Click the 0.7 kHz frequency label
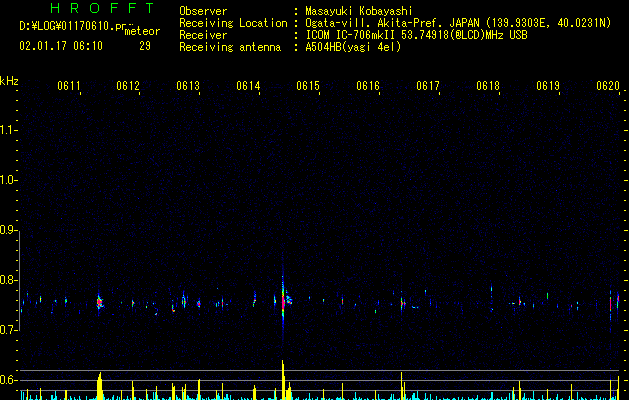629x400 pixels. pyautogui.click(x=9, y=330)
